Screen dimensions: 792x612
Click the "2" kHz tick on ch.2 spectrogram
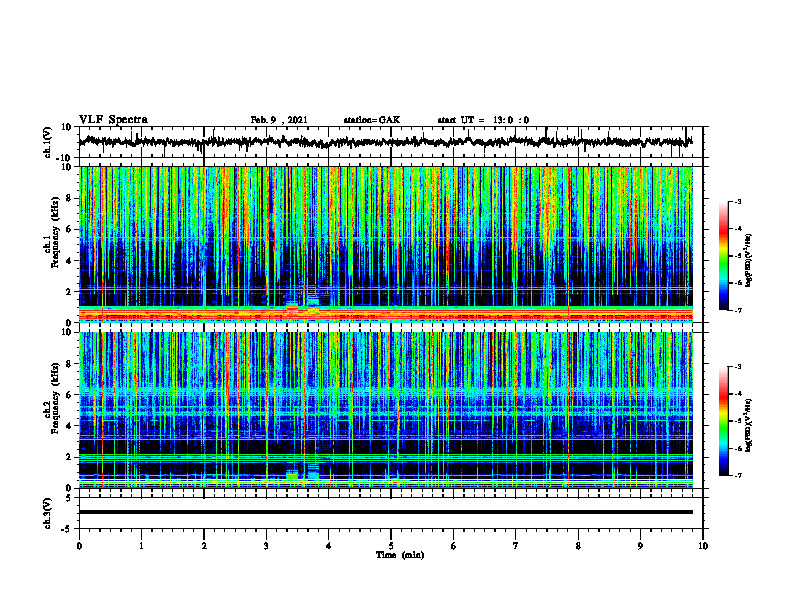click(x=69, y=457)
